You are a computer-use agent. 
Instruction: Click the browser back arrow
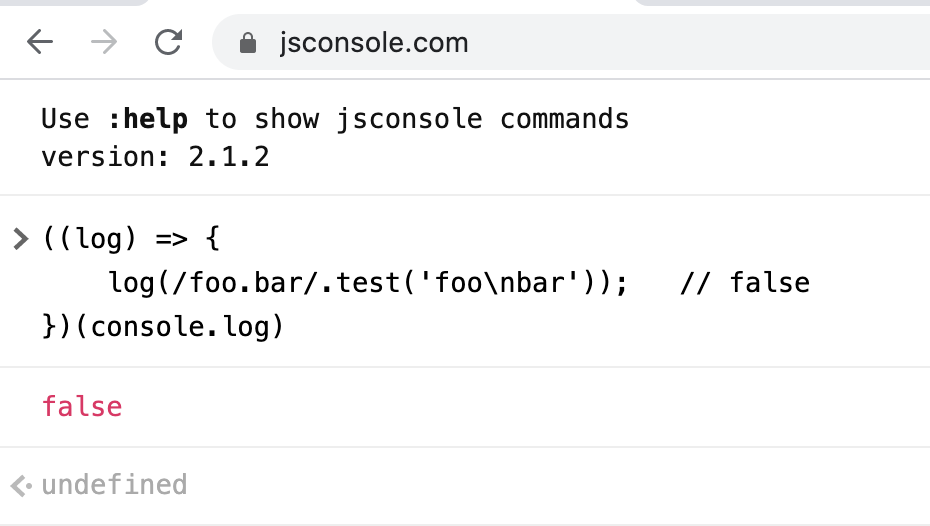pyautogui.click(x=40, y=43)
